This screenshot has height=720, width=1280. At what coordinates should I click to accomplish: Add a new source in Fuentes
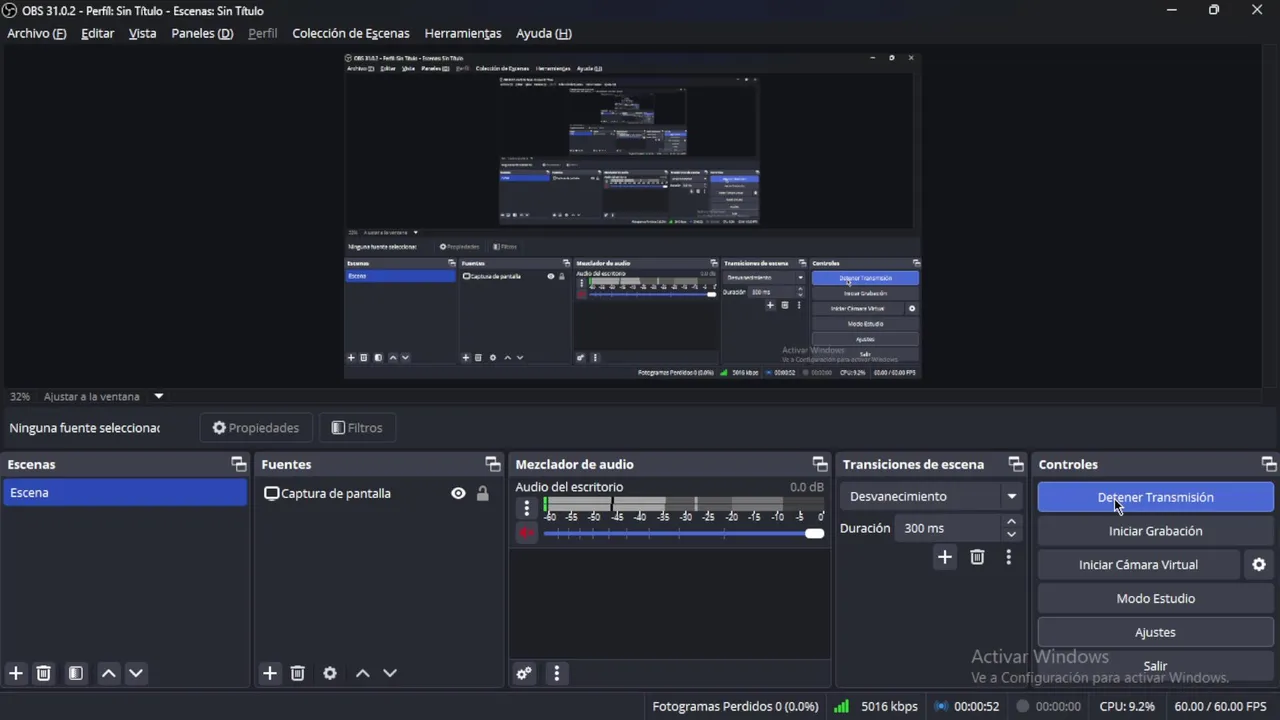pos(270,673)
